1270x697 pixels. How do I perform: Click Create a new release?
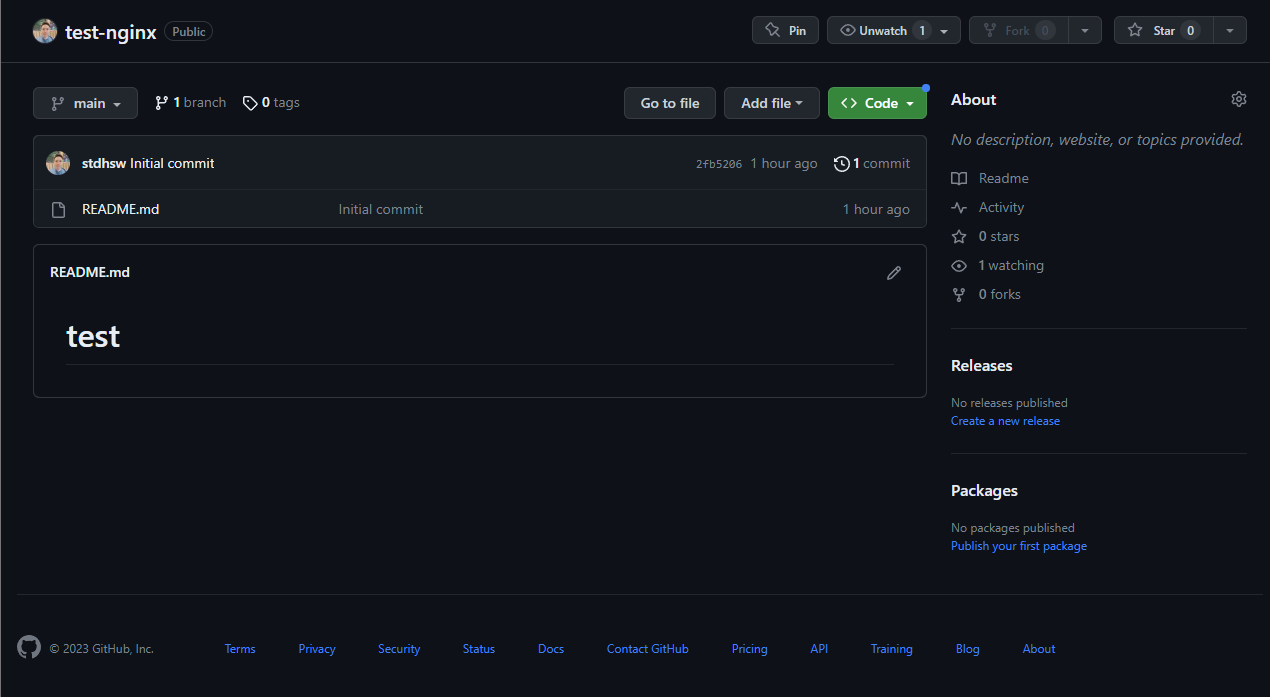(1005, 421)
